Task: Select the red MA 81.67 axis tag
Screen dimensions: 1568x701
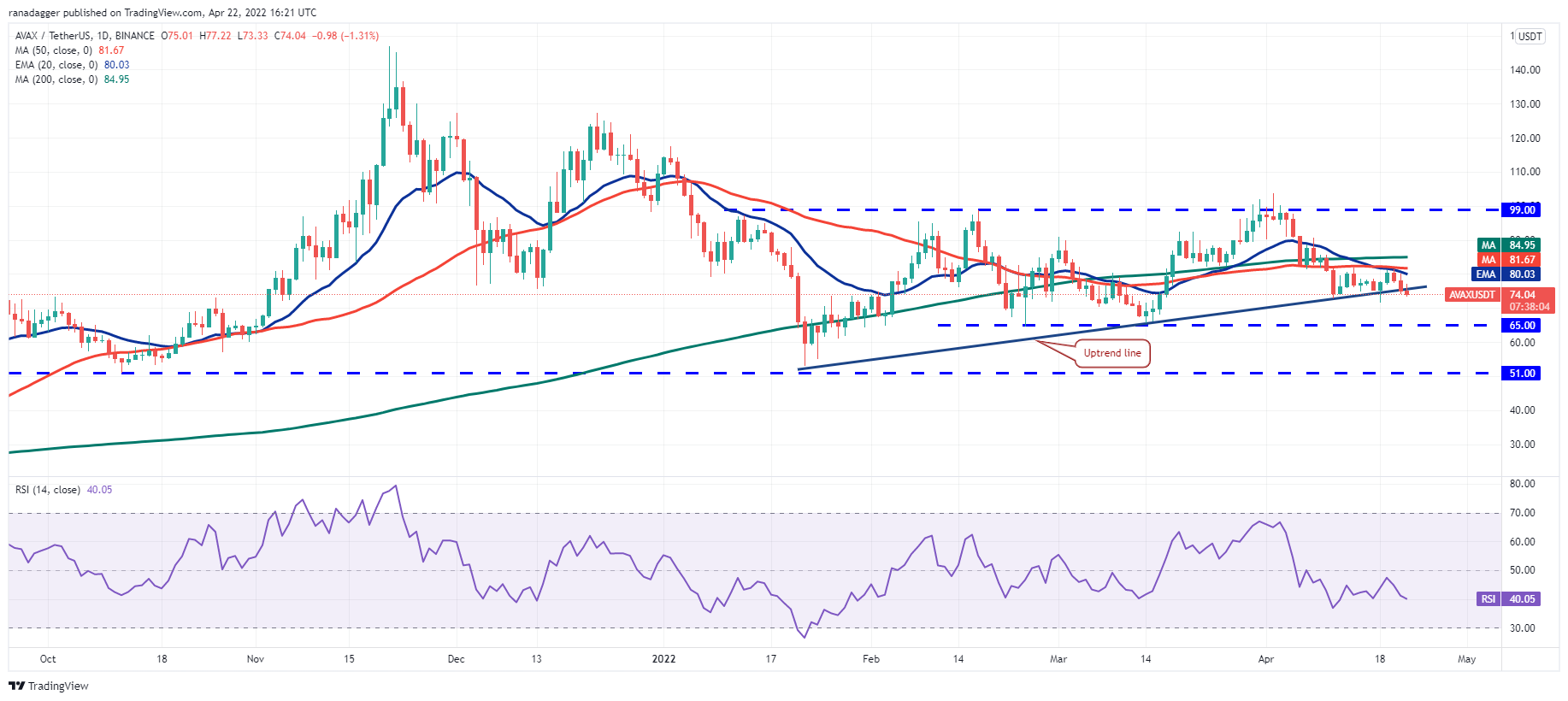Action: pos(1509,260)
